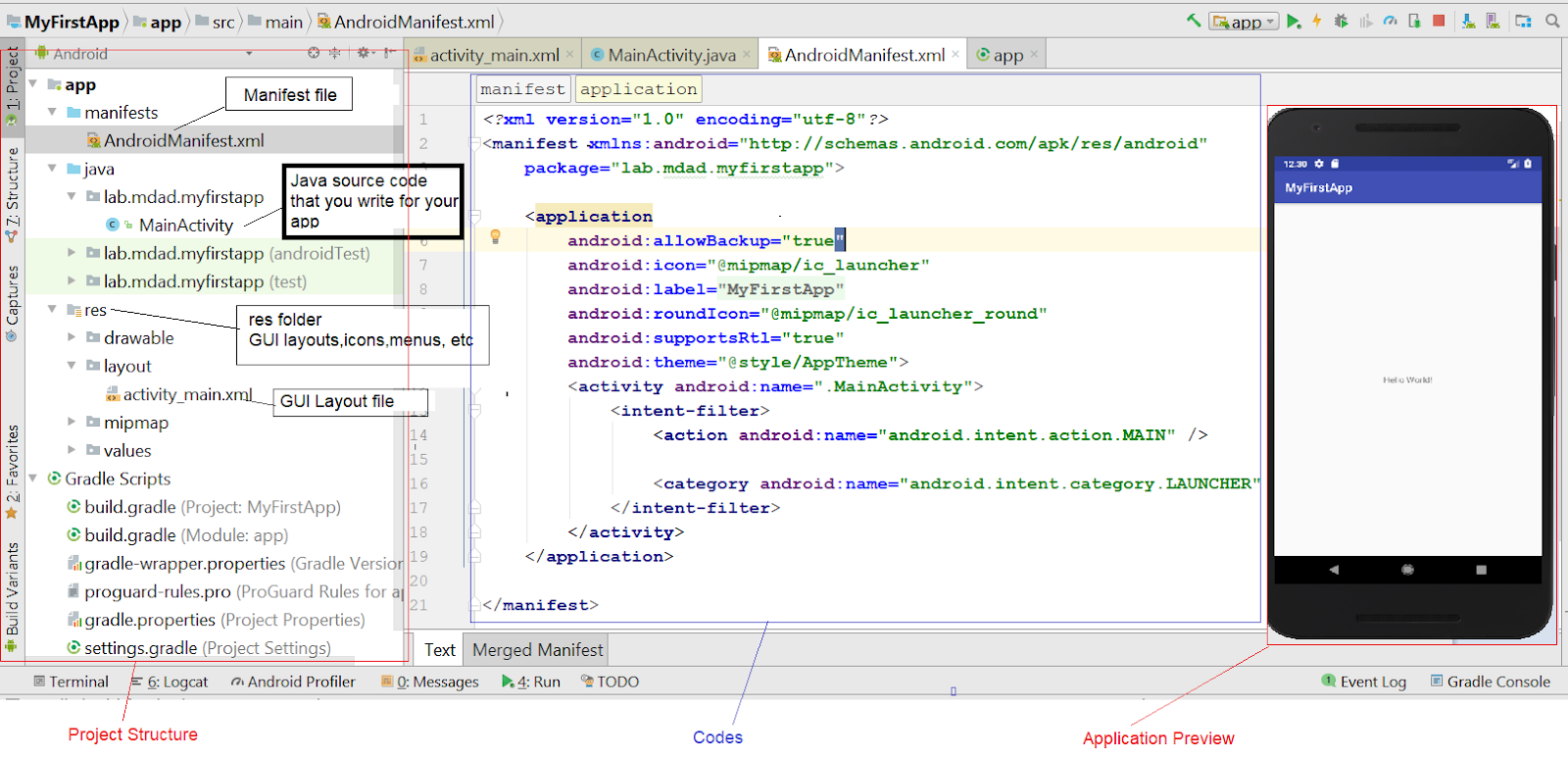Screen dimensions: 1568x757
Task: Open the Terminal tool window
Action: (x=71, y=681)
